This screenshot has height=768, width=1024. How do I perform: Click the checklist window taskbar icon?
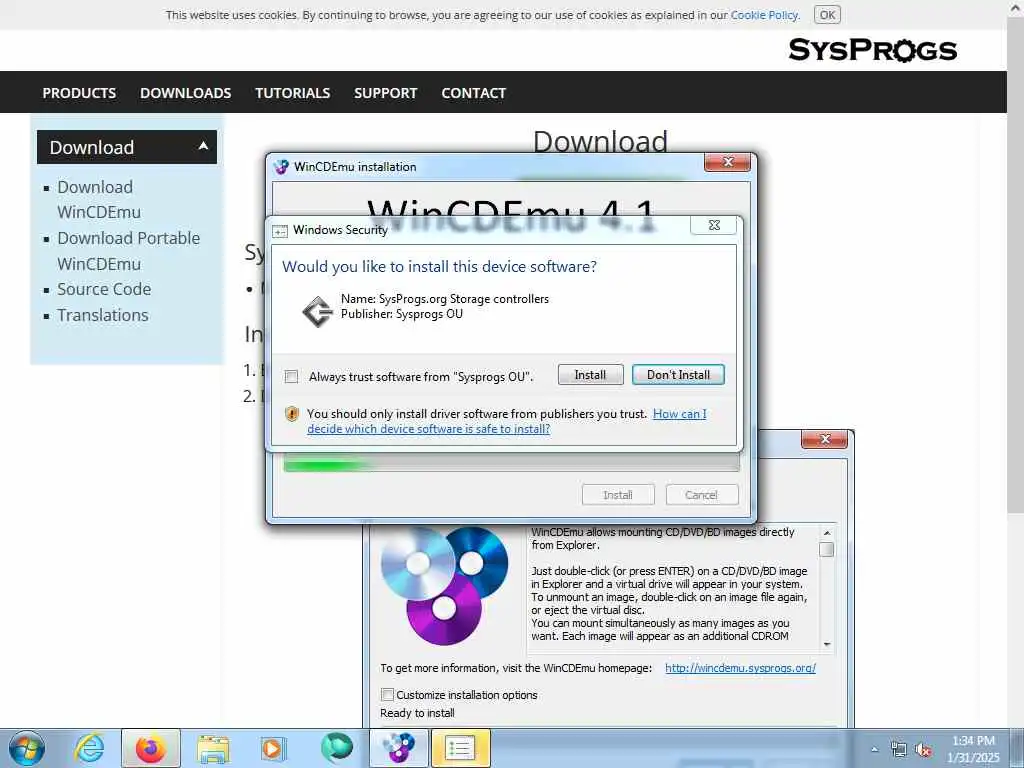460,748
